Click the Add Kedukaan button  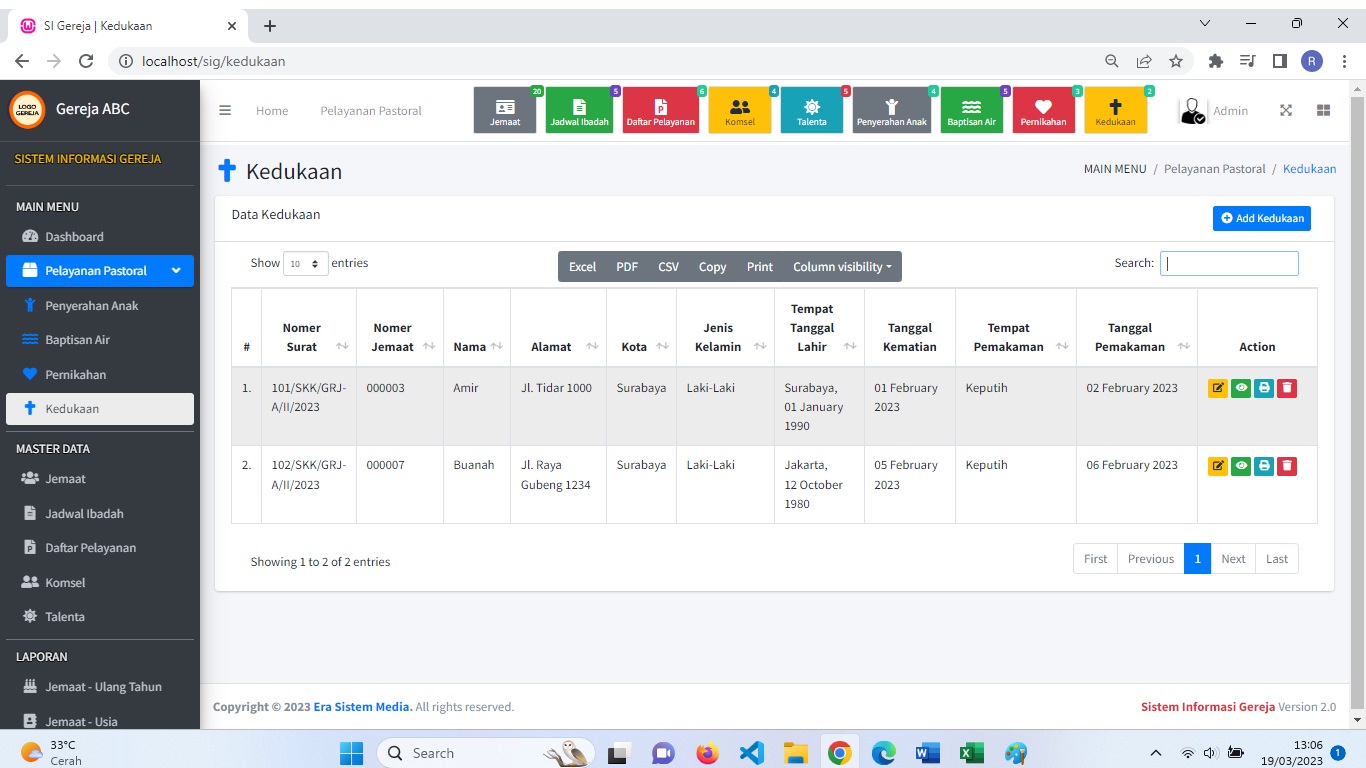(1261, 218)
